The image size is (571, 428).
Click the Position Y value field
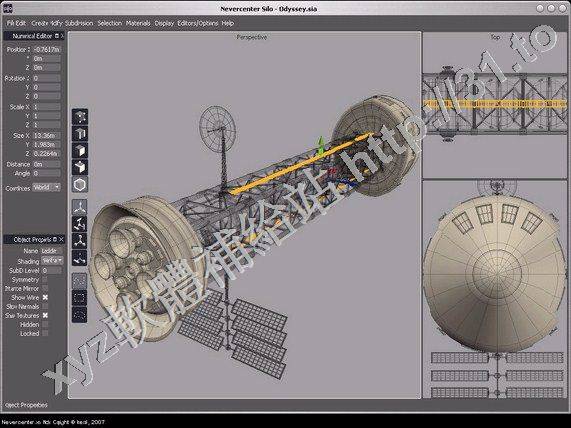pyautogui.click(x=46, y=58)
